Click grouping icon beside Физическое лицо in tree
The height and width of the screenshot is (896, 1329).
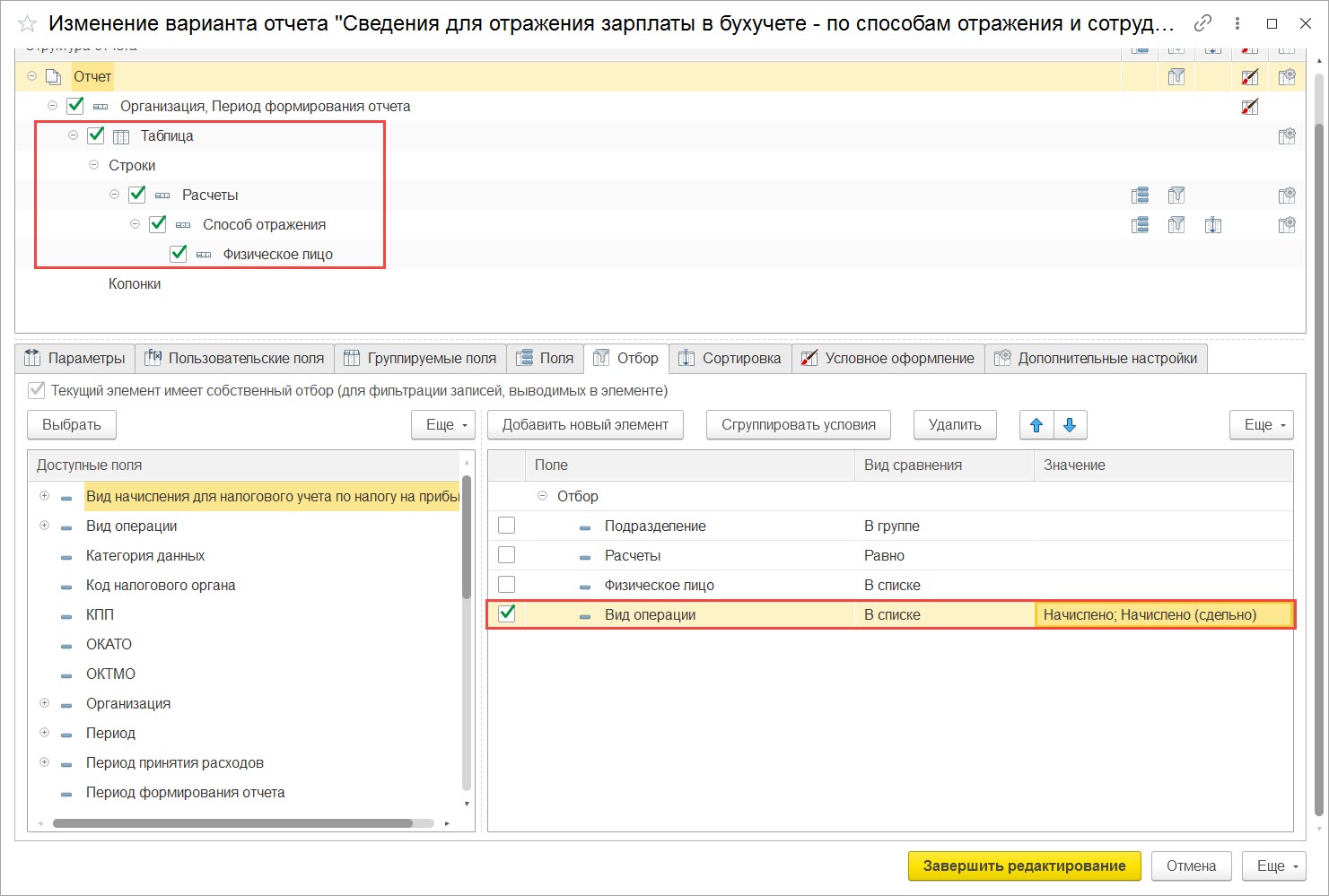pyautogui.click(x=204, y=255)
